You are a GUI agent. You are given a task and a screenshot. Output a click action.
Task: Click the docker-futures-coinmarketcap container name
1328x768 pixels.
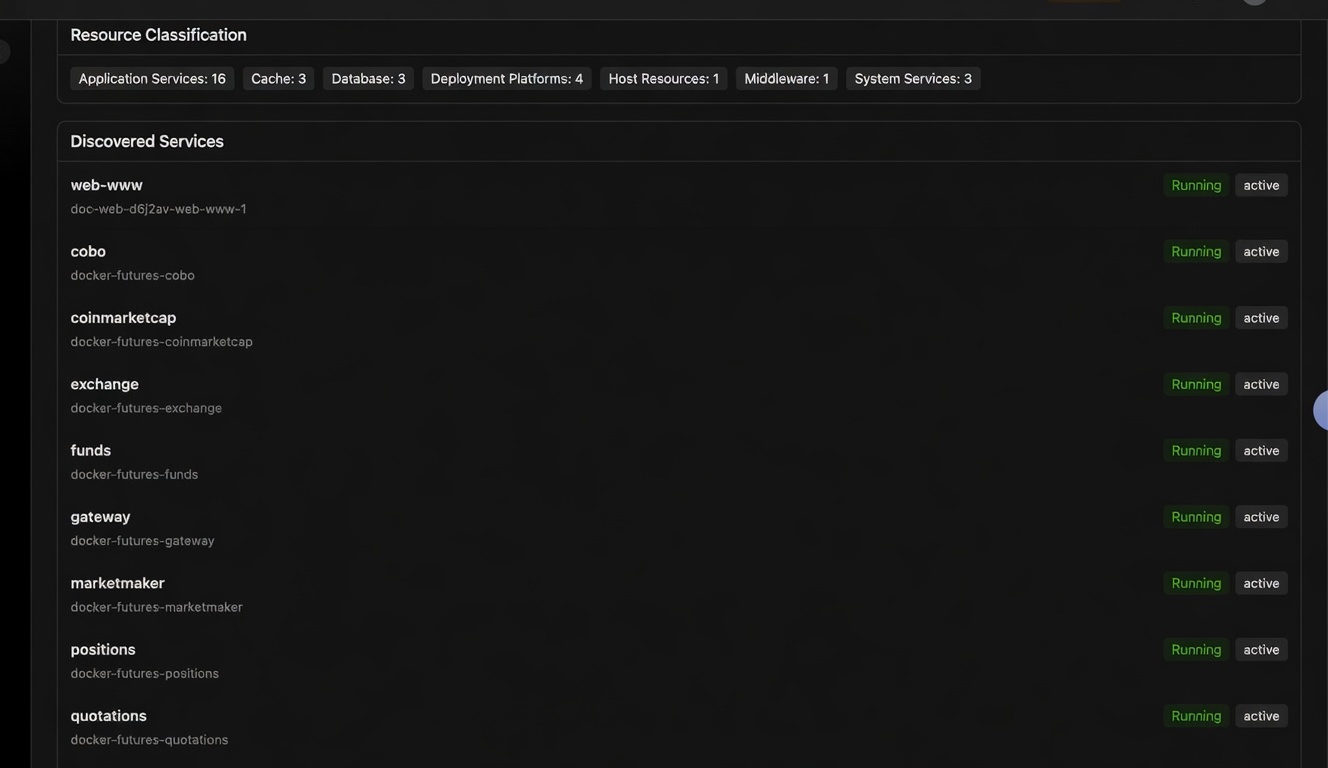point(162,342)
